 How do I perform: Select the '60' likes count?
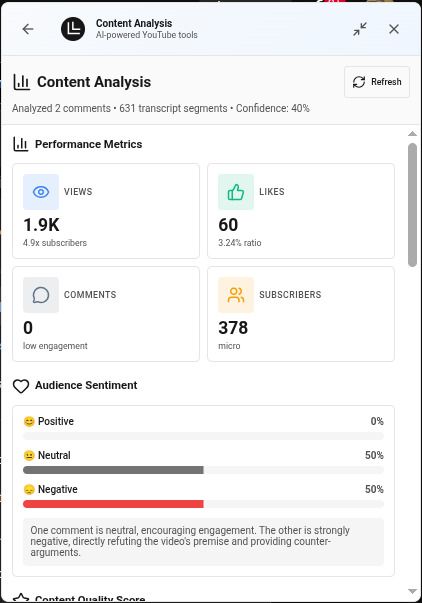[228, 225]
